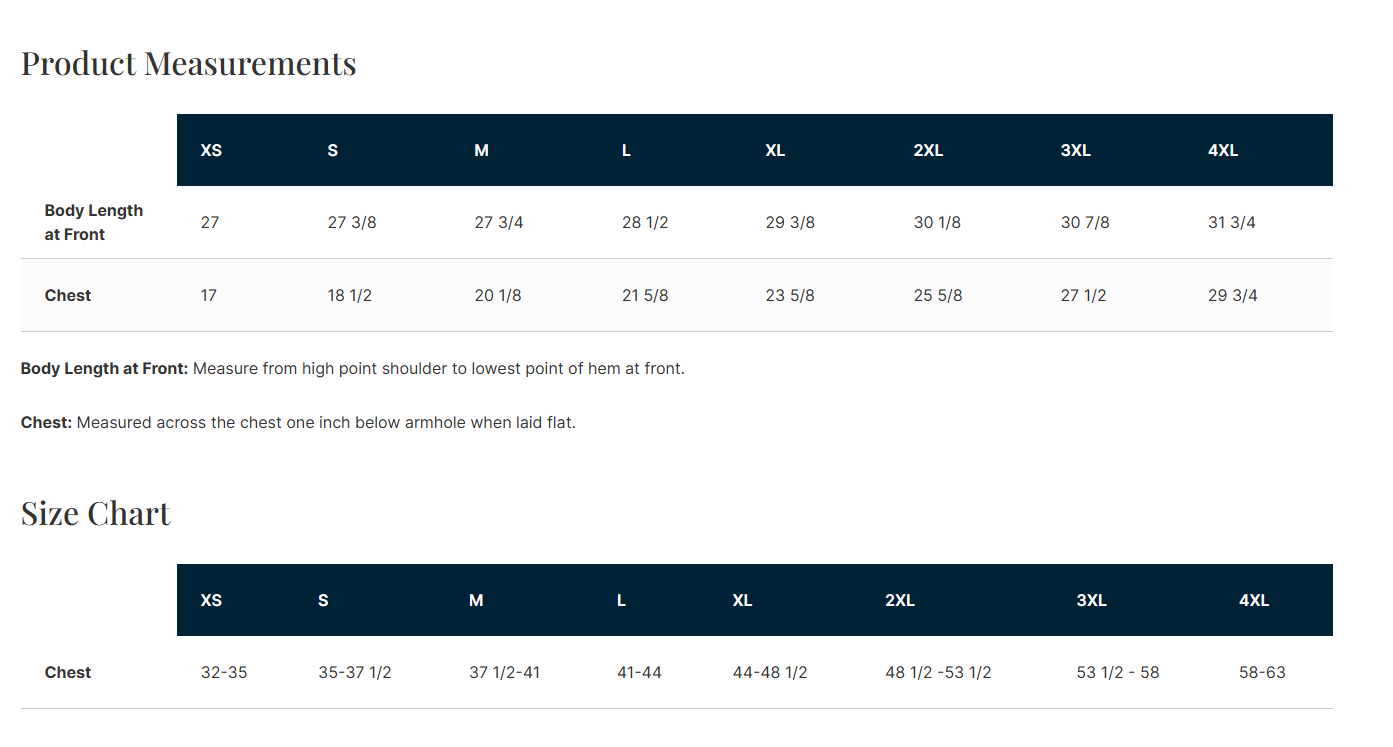This screenshot has height=747, width=1393.
Task: Click the 30 7/8 body length cell
Action: pos(1085,223)
